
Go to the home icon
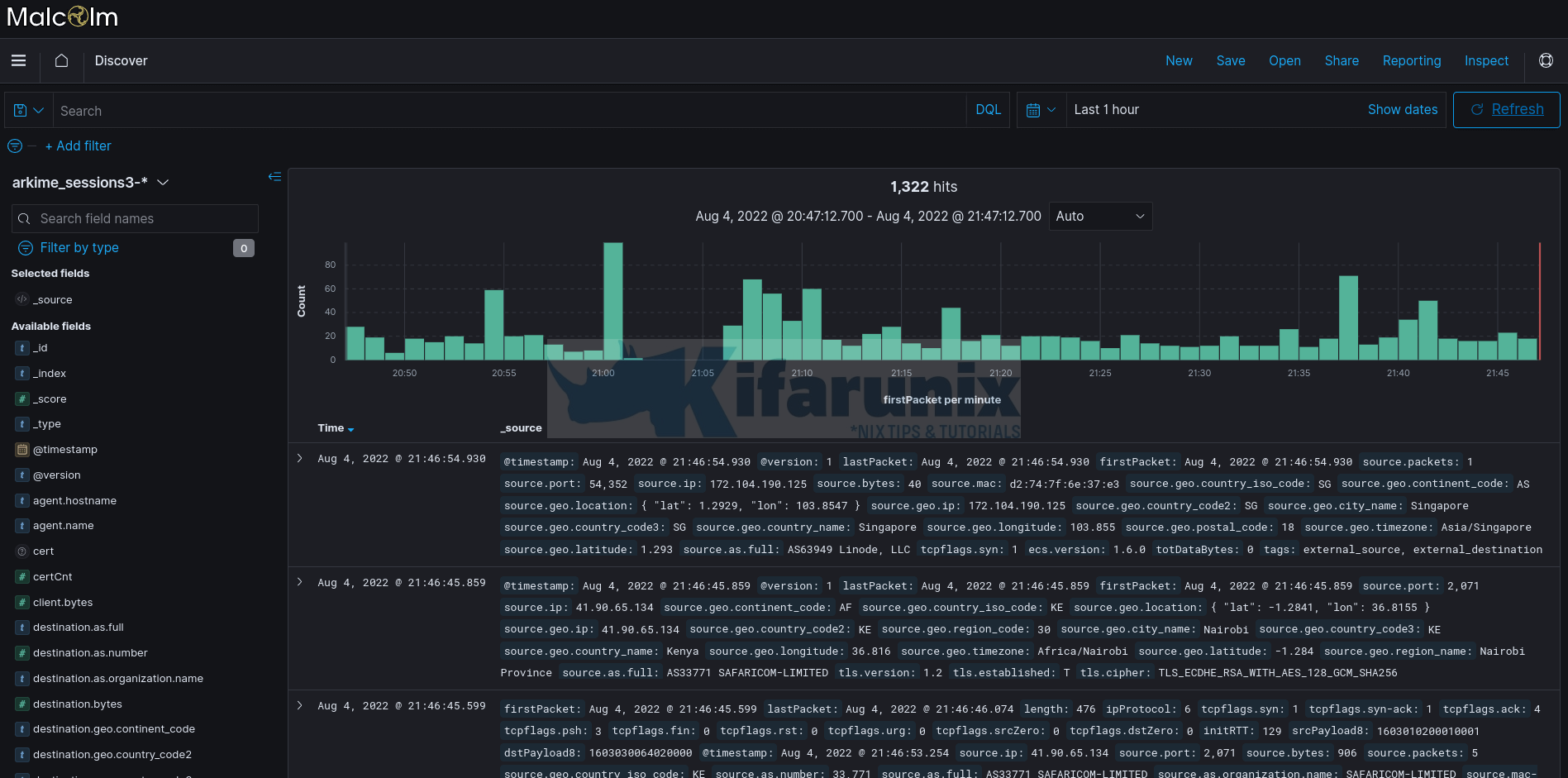[61, 60]
